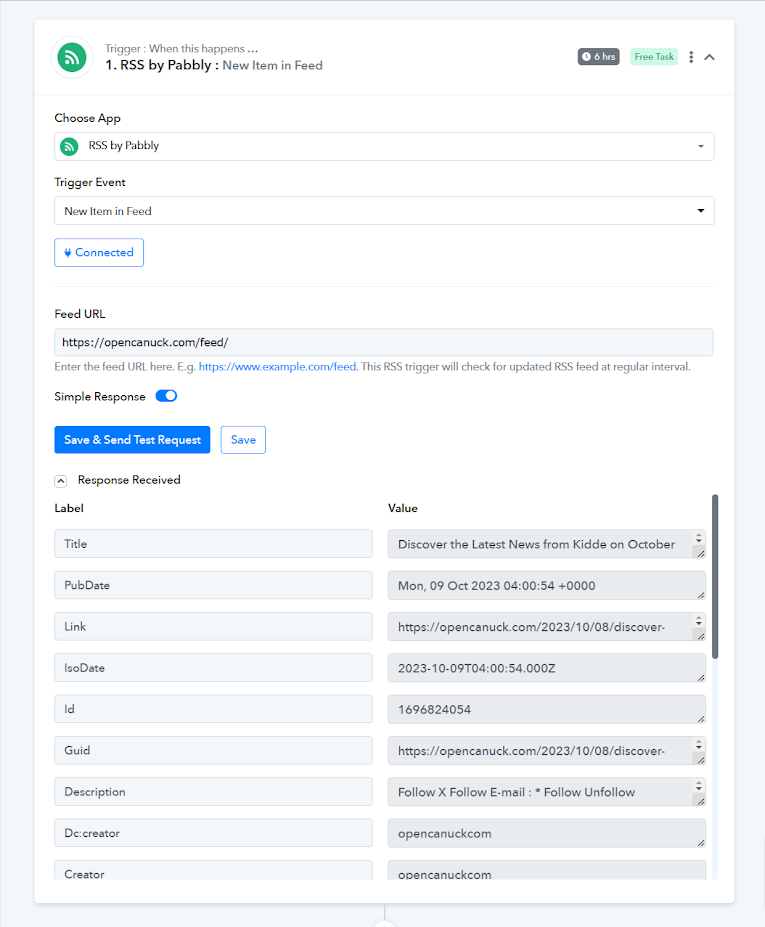Click the Save button

tap(243, 440)
